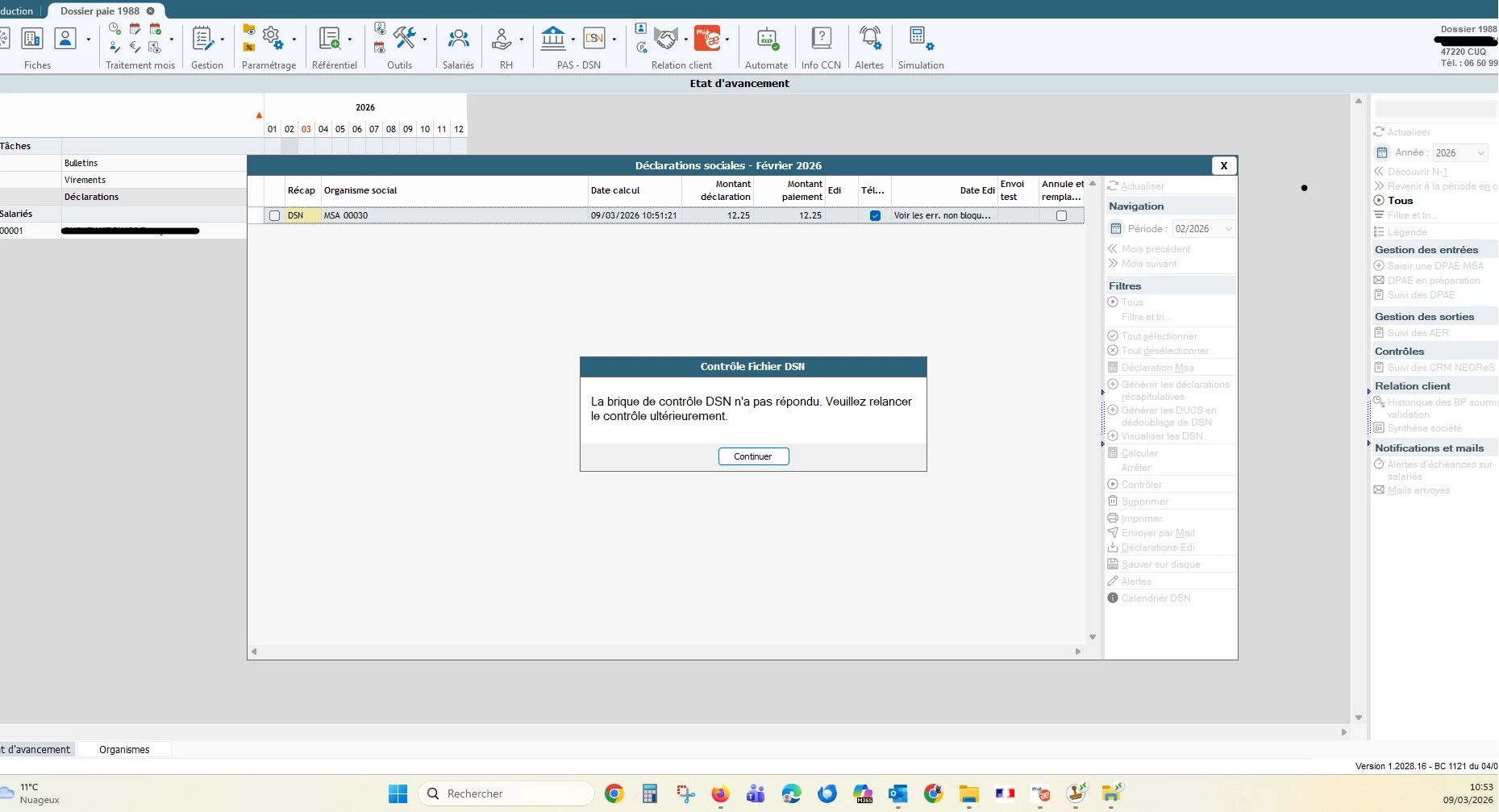
Task: Open the Salariés toolbar icon
Action: tap(458, 39)
